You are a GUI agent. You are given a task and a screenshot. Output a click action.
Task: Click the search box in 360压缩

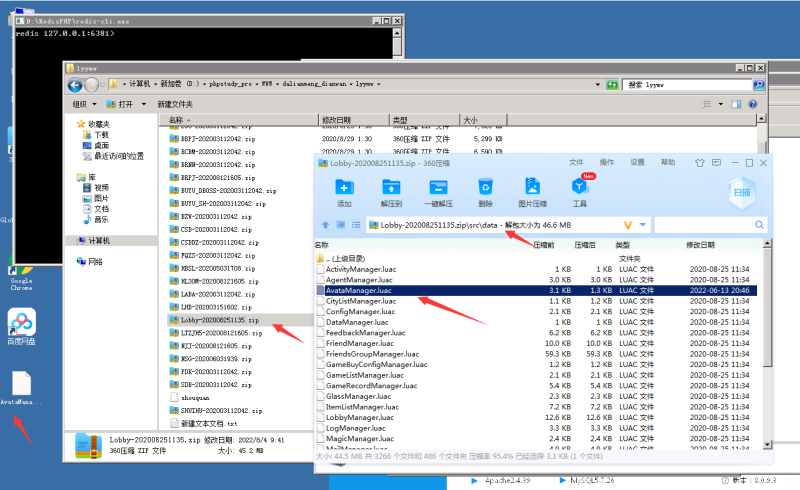[710, 226]
